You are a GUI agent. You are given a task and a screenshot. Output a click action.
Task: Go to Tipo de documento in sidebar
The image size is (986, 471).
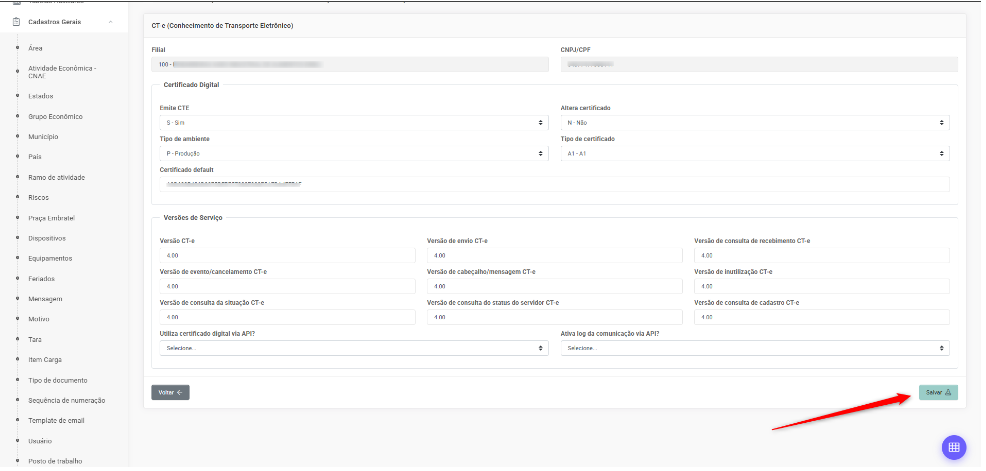coord(58,382)
